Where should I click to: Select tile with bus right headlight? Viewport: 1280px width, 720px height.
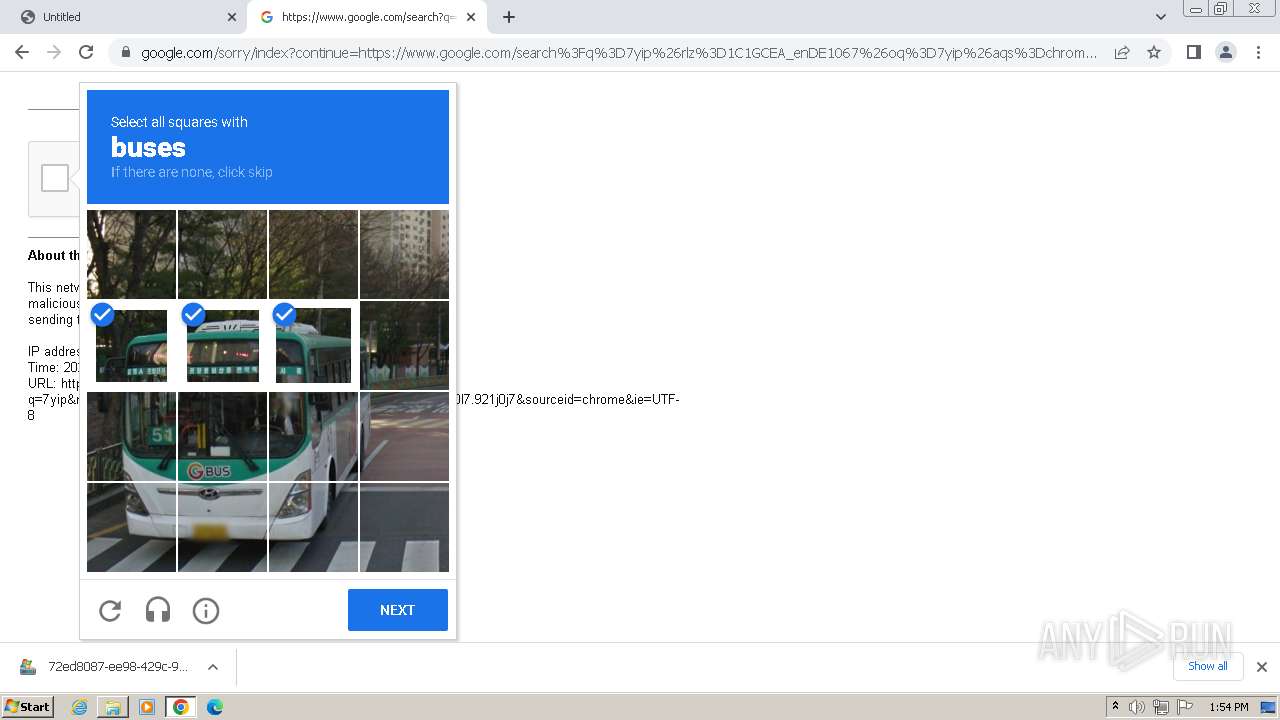click(313, 527)
